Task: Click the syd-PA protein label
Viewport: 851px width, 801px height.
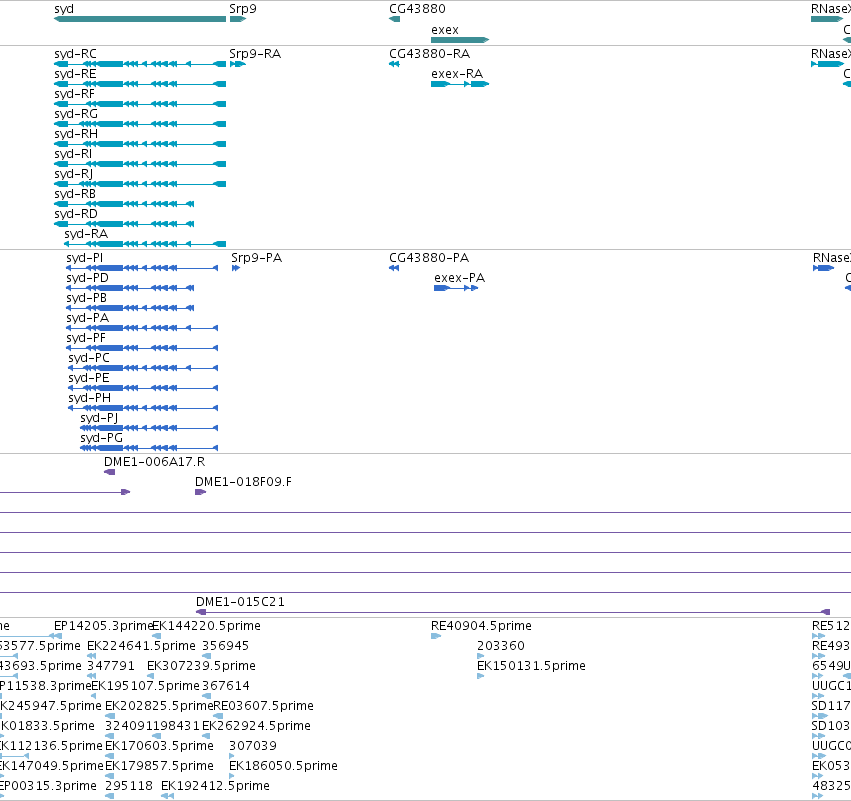Action: click(87, 318)
